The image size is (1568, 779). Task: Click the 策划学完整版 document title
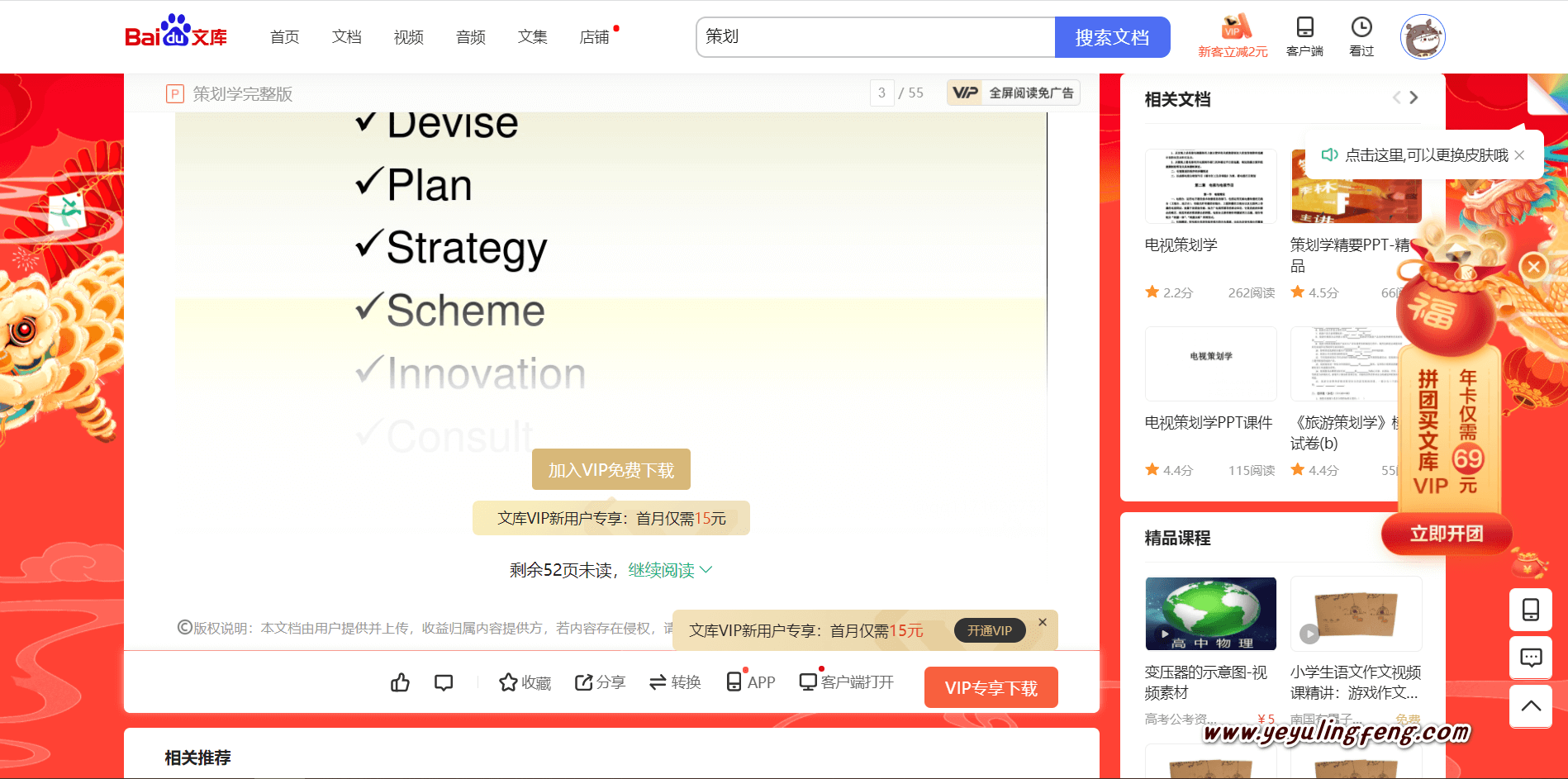click(x=243, y=94)
